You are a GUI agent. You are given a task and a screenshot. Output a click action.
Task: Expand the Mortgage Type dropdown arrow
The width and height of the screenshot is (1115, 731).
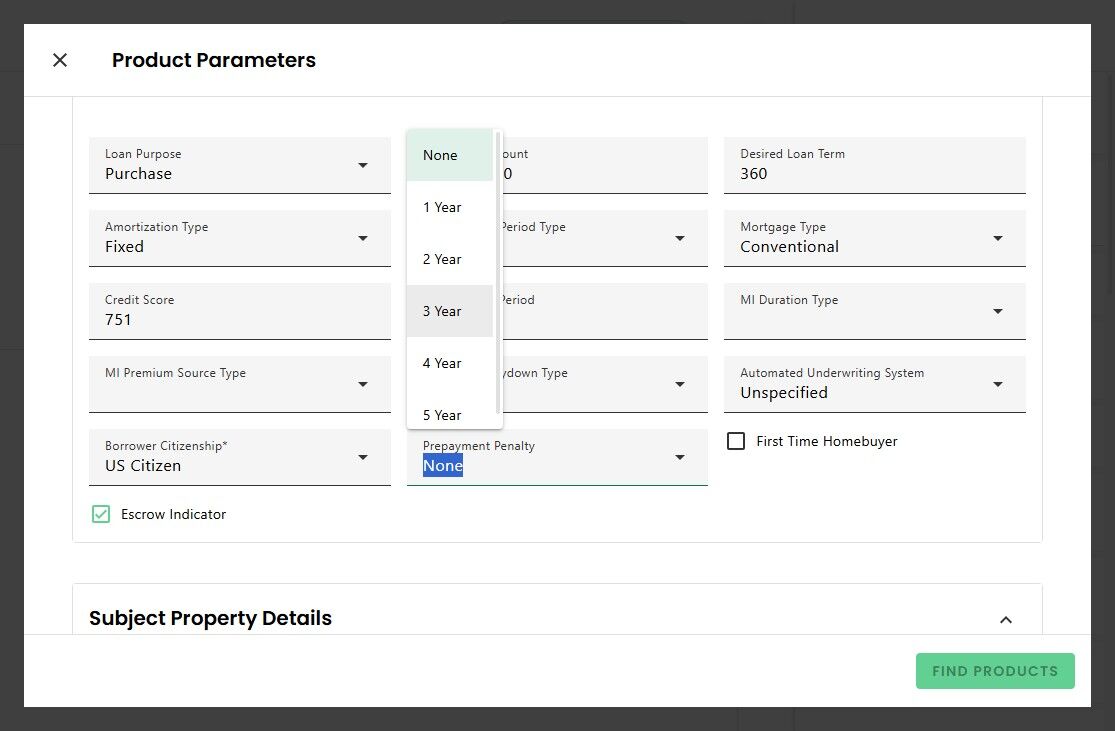tap(997, 238)
